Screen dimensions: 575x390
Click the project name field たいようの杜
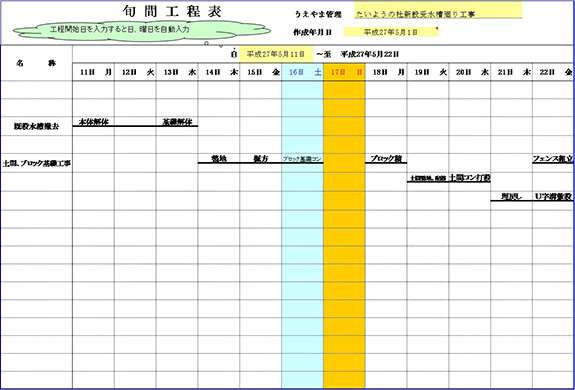[x=438, y=15]
